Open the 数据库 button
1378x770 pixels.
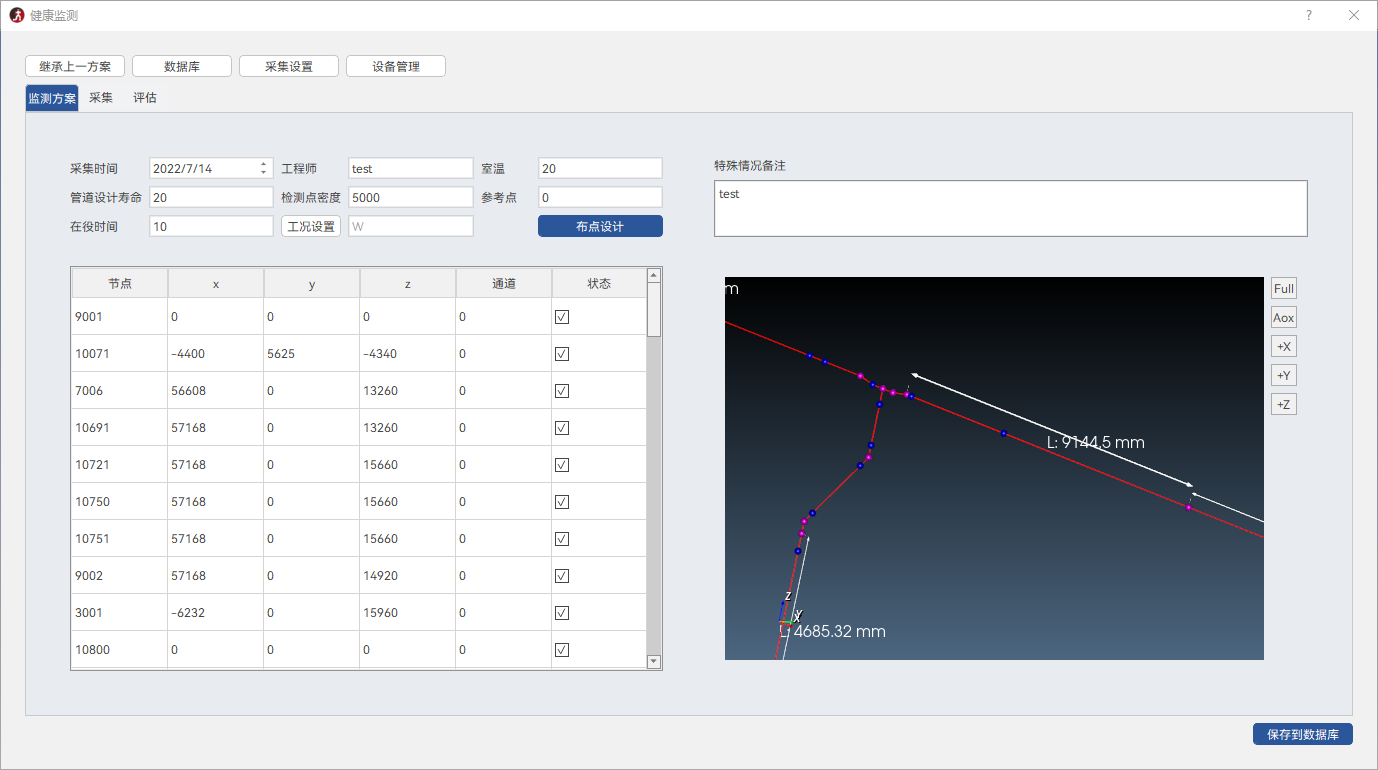tap(182, 66)
